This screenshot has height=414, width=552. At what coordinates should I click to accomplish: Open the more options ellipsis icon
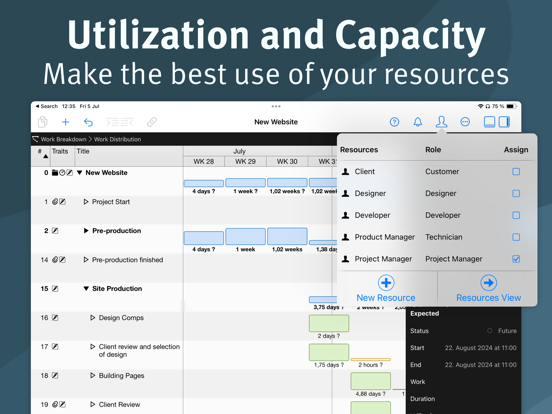click(465, 122)
